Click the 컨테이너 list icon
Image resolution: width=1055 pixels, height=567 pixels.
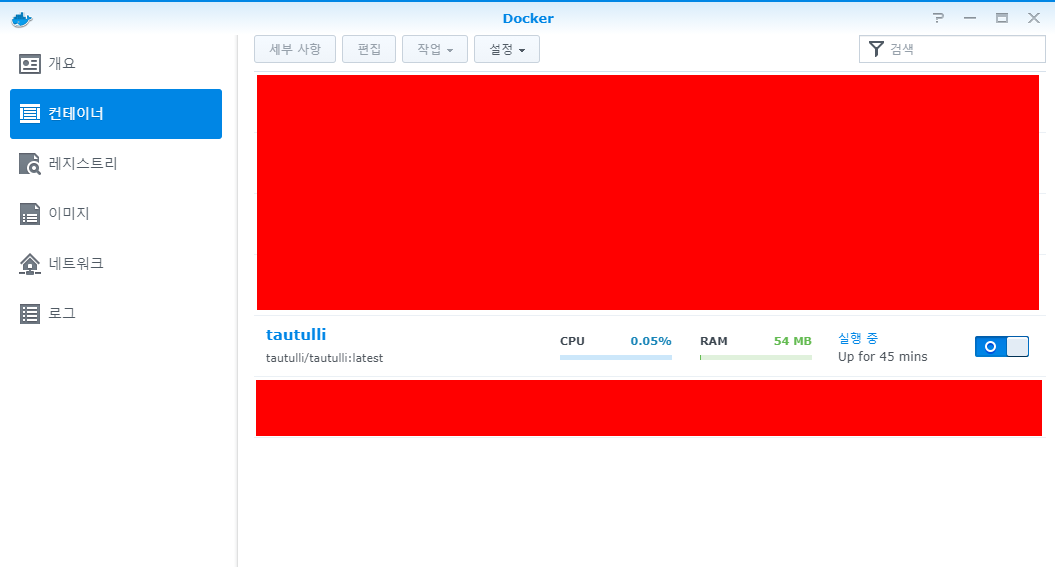pos(30,114)
